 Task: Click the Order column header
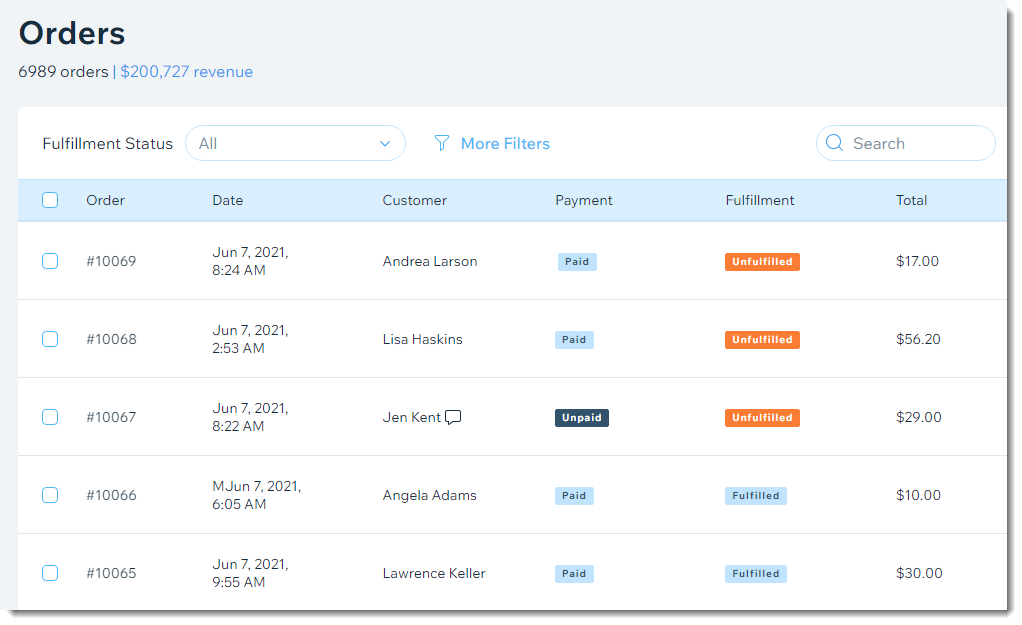106,200
